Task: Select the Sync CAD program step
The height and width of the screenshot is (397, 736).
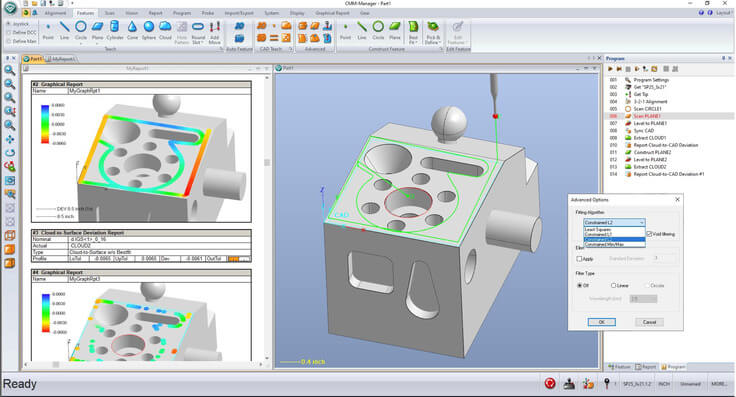Action: (x=643, y=130)
